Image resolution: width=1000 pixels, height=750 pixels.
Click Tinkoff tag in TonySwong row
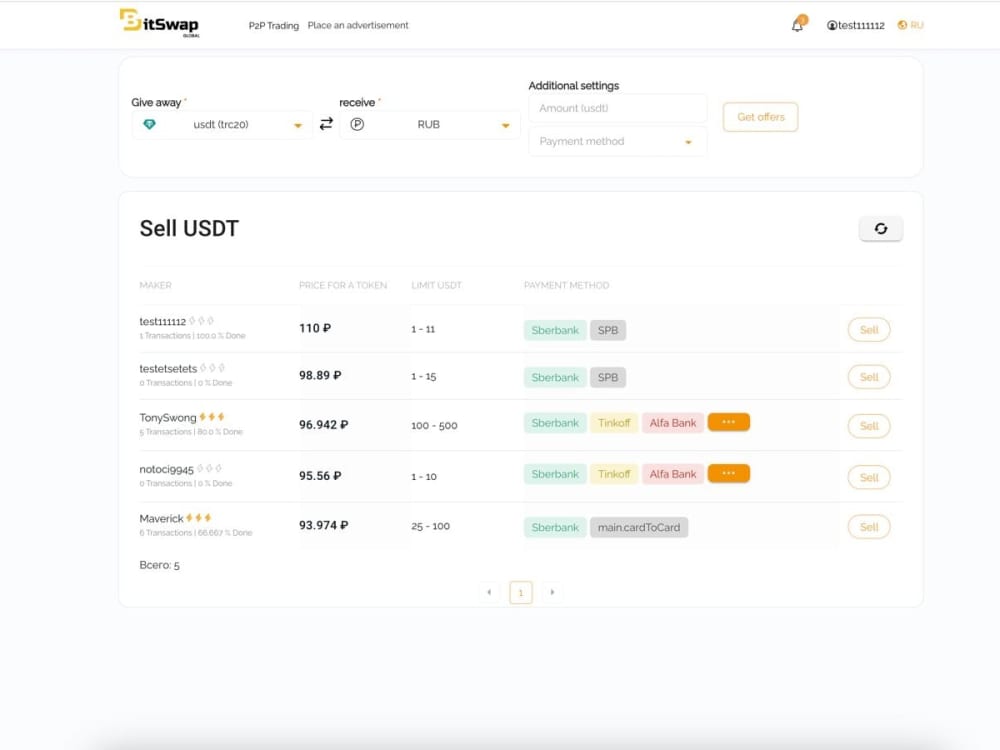614,423
